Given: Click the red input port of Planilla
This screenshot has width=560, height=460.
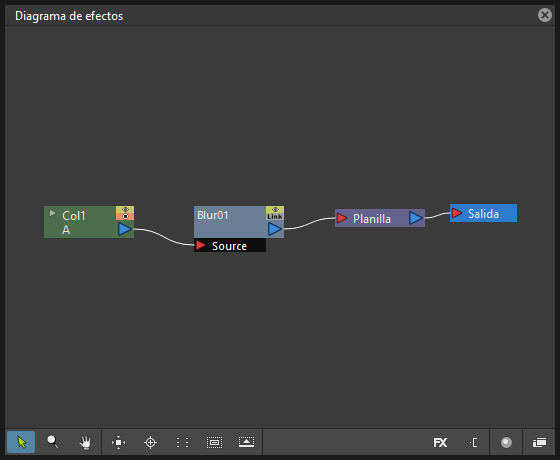Looking at the screenshot, I should (x=342, y=218).
